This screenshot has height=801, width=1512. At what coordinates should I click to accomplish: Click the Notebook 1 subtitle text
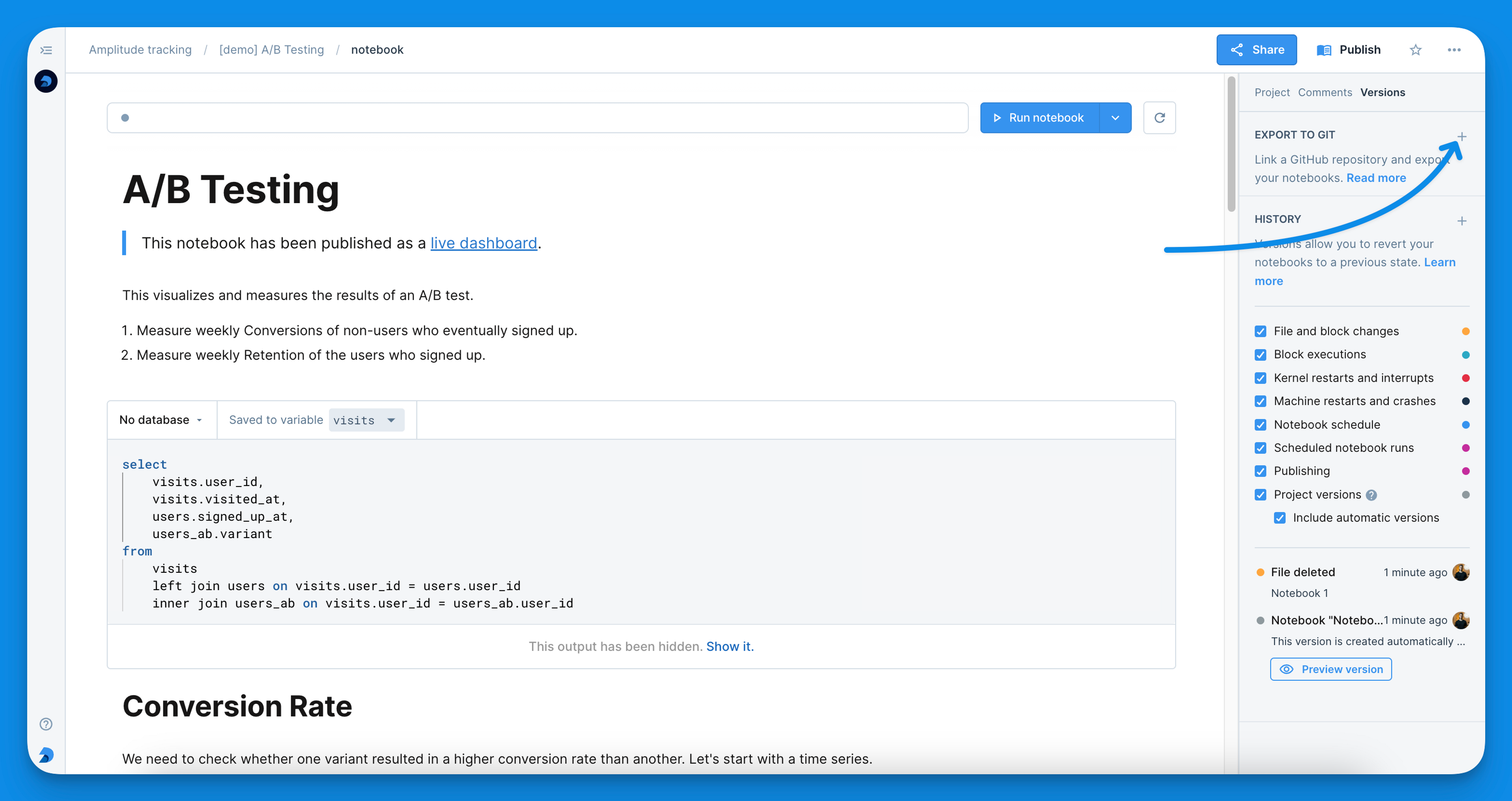[x=1299, y=593]
